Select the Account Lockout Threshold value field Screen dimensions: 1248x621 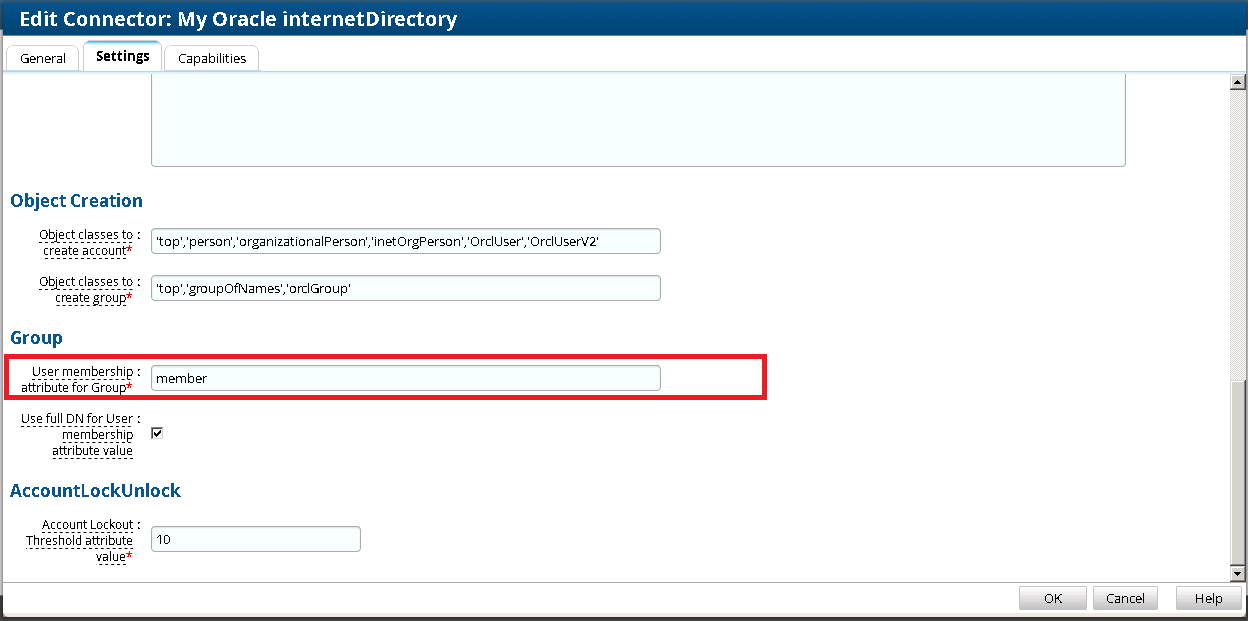[x=255, y=539]
